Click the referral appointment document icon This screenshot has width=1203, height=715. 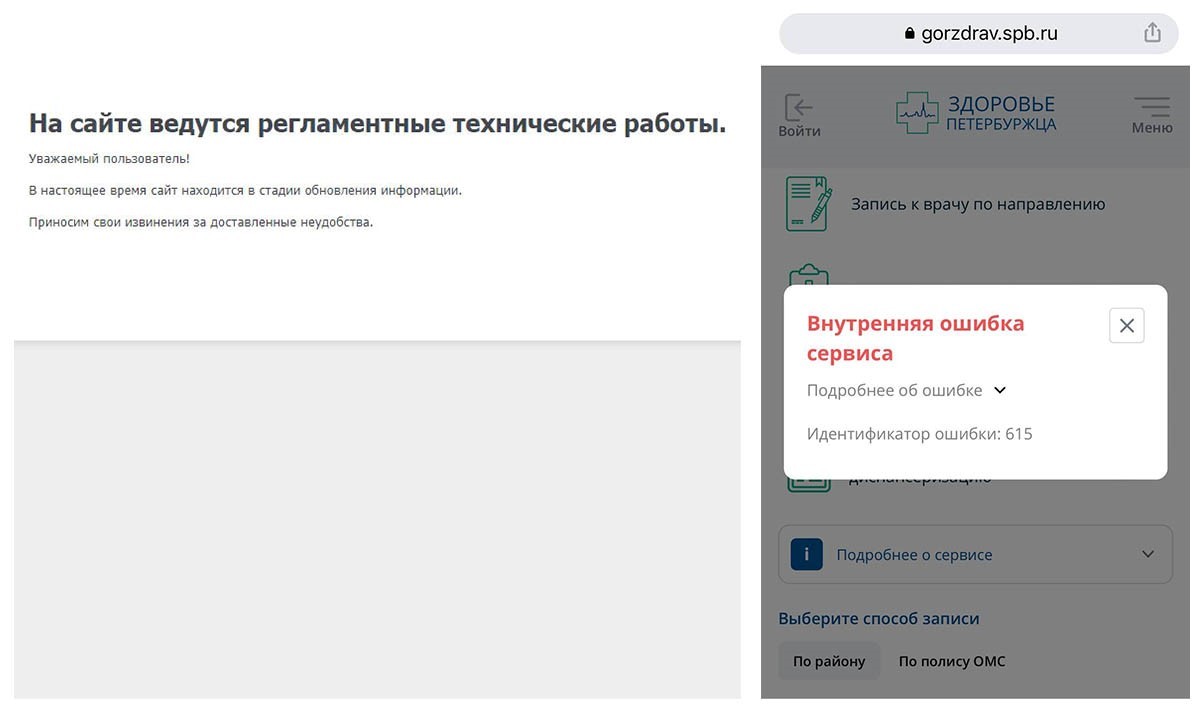(x=809, y=203)
